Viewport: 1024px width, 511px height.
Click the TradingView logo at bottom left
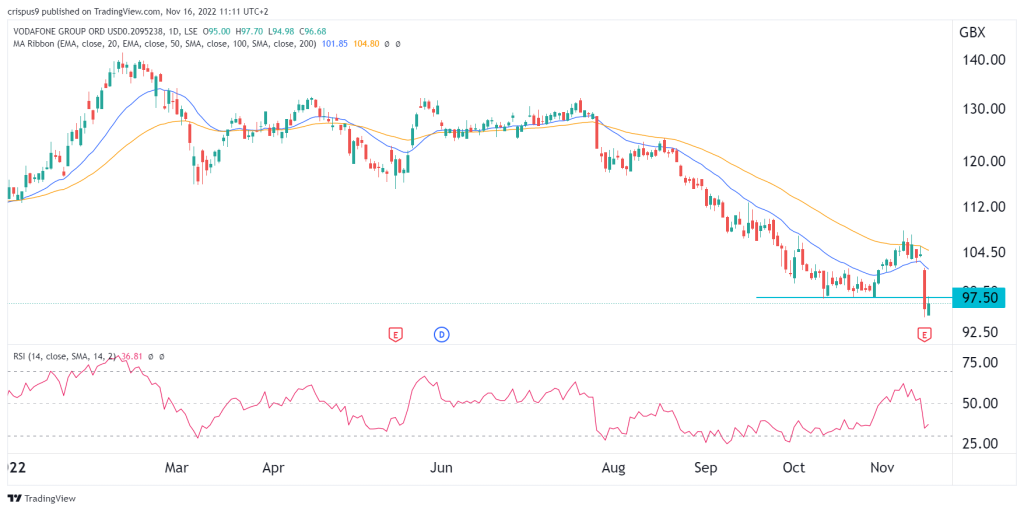[42, 498]
